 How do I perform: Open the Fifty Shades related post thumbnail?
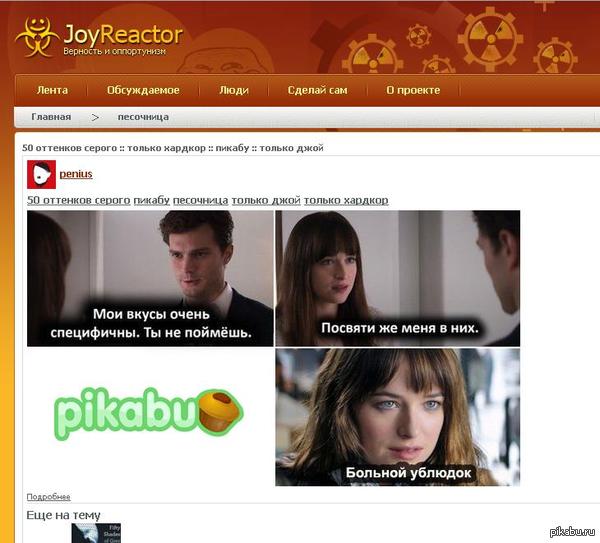pos(96,533)
